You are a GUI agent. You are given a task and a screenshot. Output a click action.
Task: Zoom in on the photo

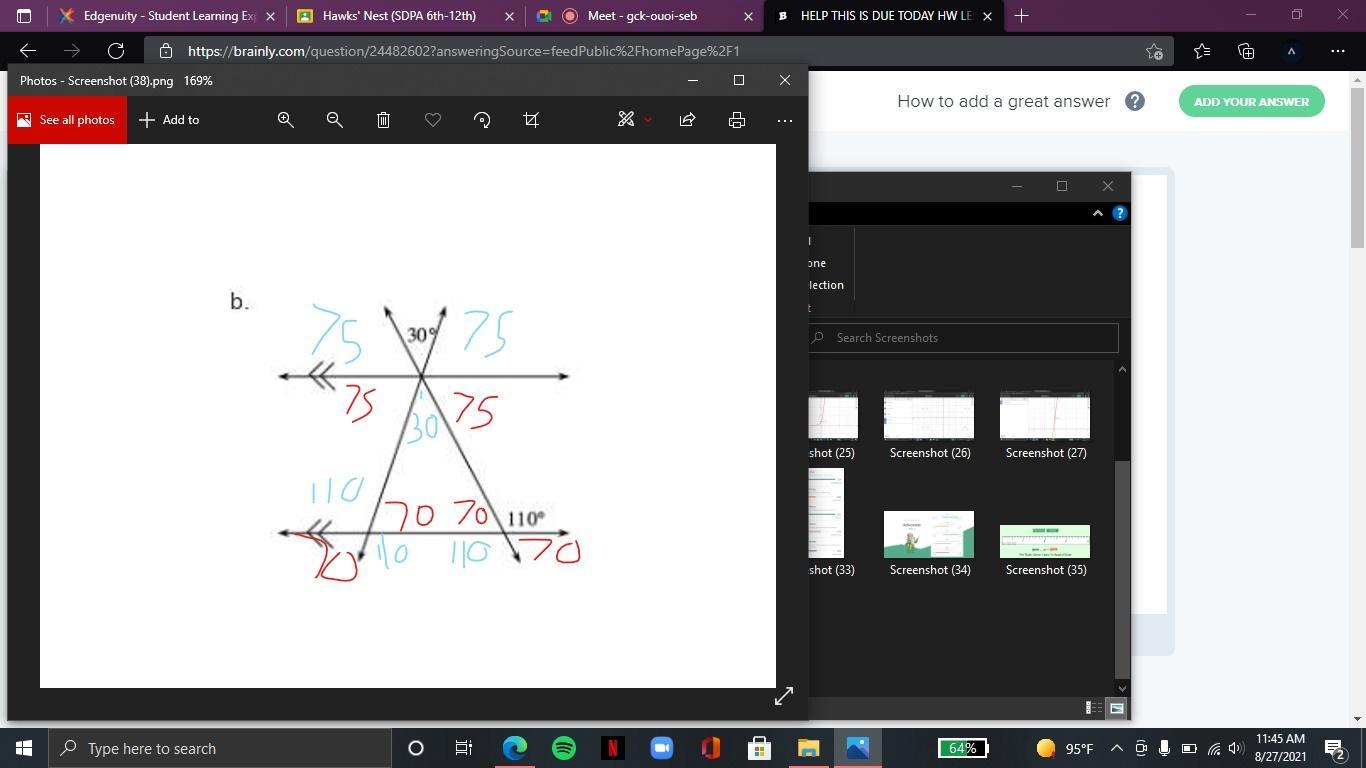(286, 120)
